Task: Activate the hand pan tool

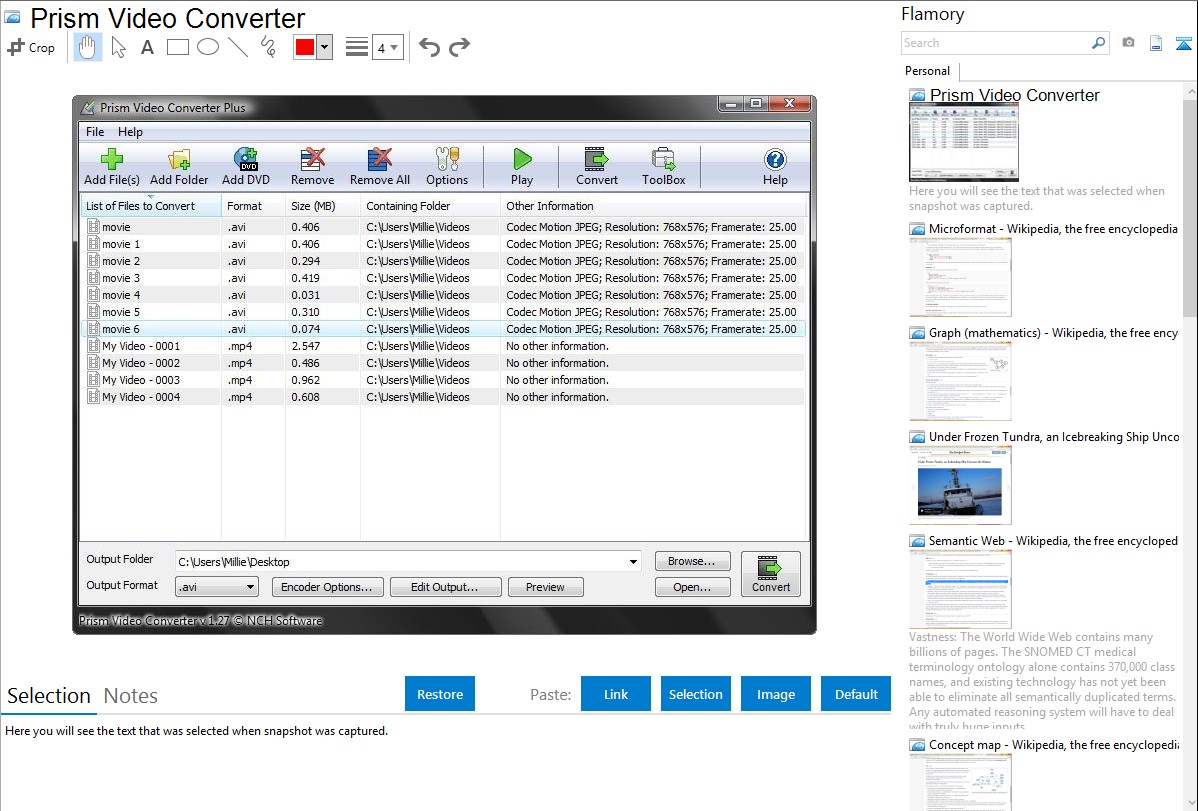Action: coord(87,47)
